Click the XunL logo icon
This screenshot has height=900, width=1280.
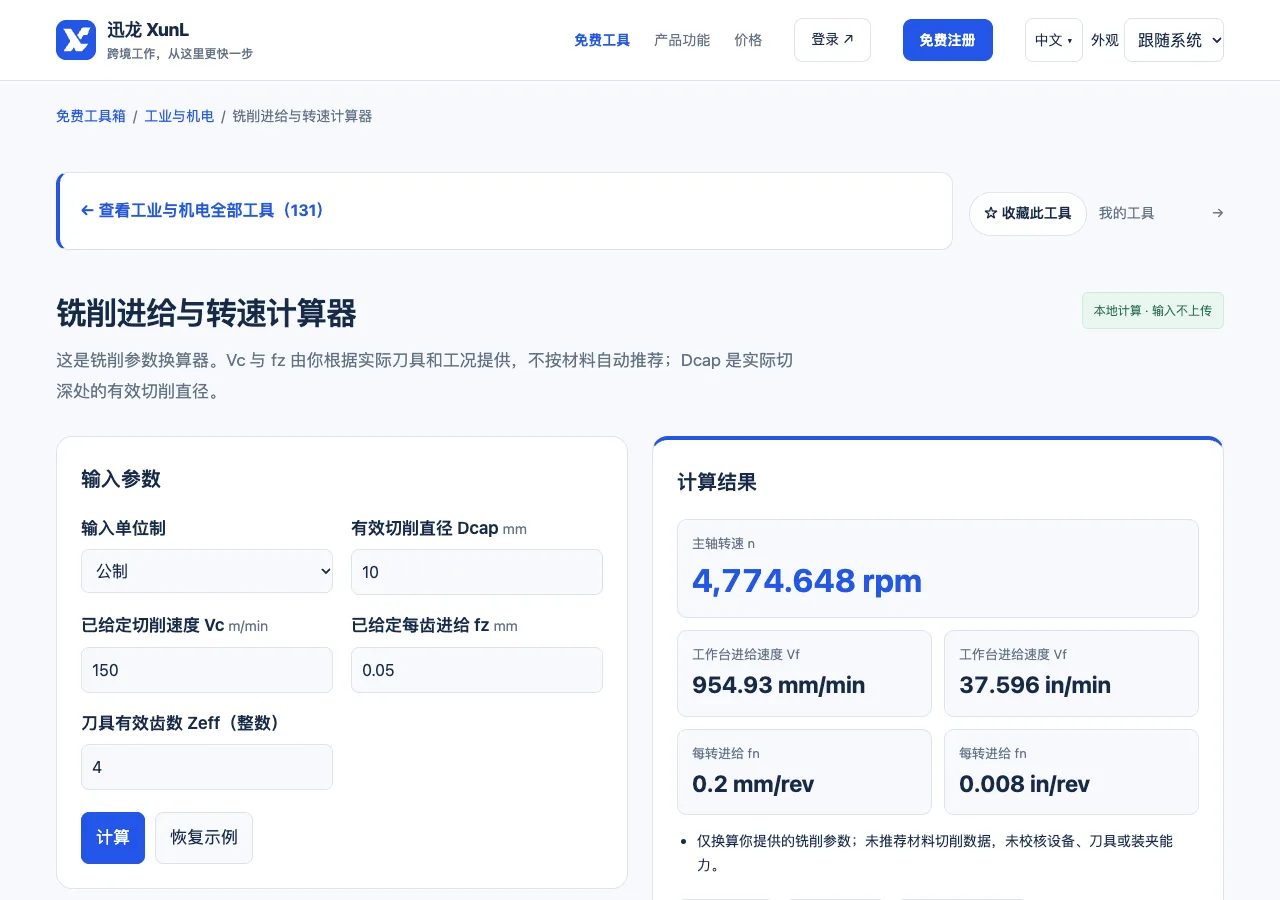click(76, 40)
